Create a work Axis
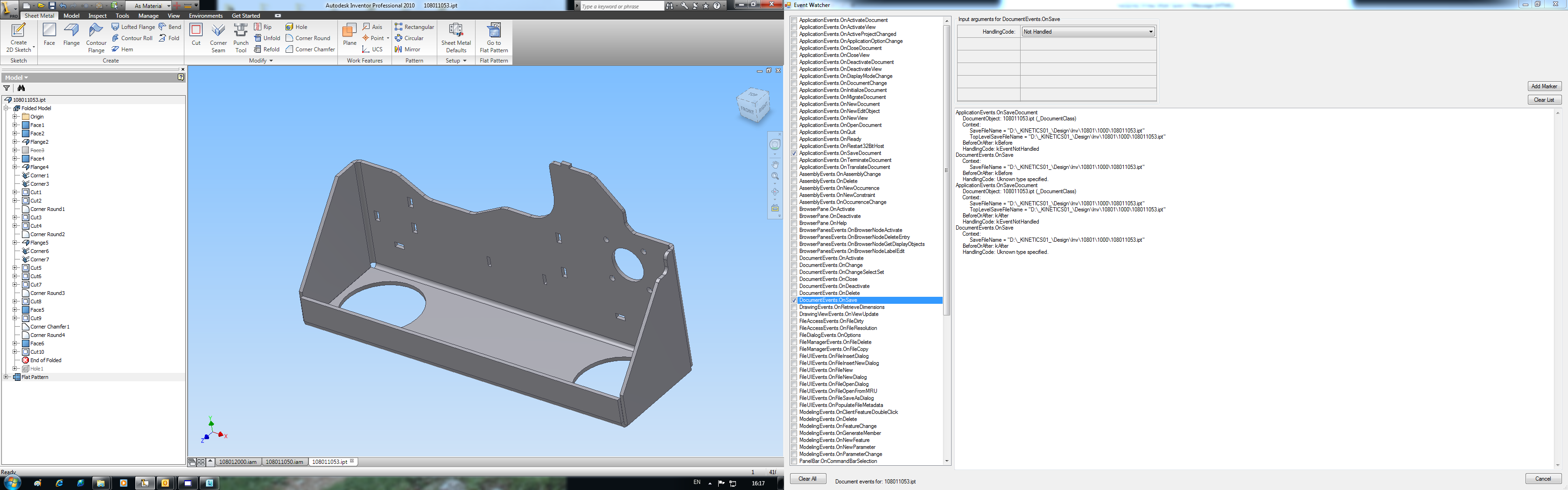The image size is (1568, 490). pos(372,27)
